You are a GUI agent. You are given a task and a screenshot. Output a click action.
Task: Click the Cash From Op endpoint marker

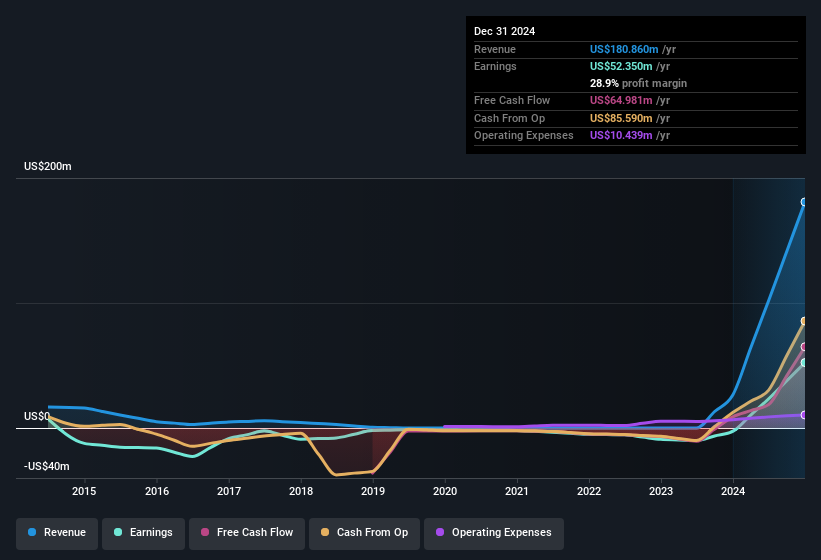(x=804, y=321)
